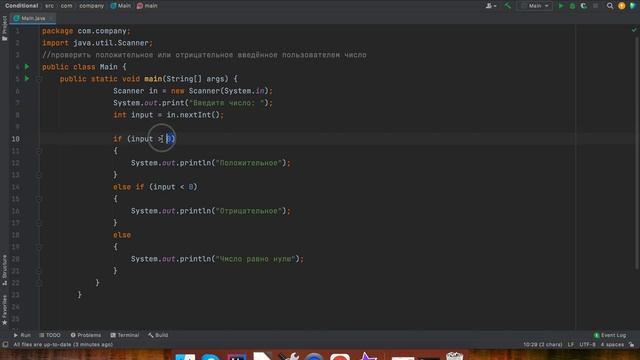Open the Build tool window at bottom
Viewport: 640px width, 360px height.
point(158,335)
